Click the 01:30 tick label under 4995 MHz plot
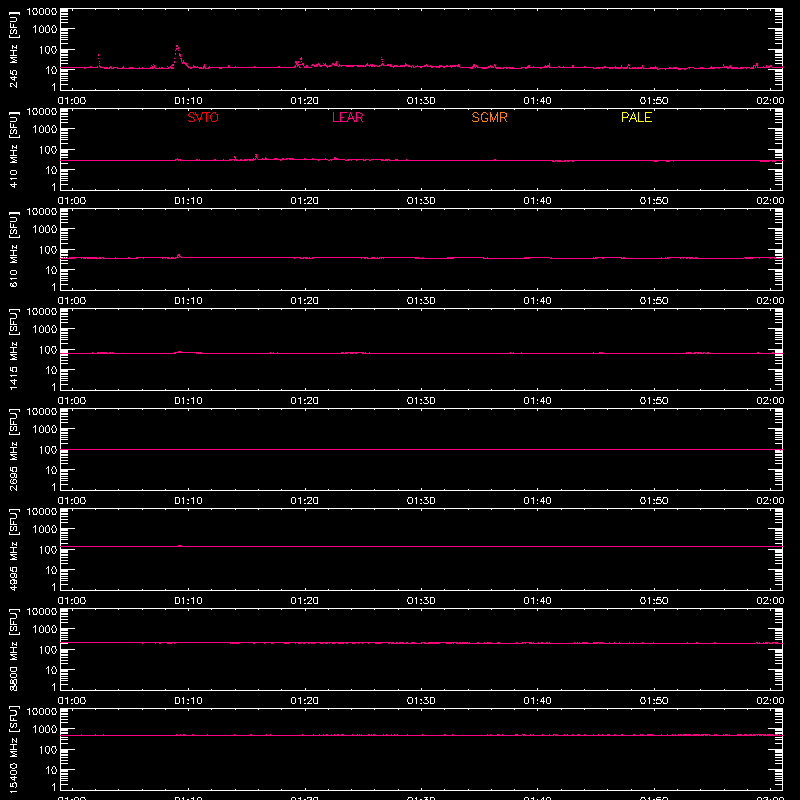The height and width of the screenshot is (800, 800). 421,601
